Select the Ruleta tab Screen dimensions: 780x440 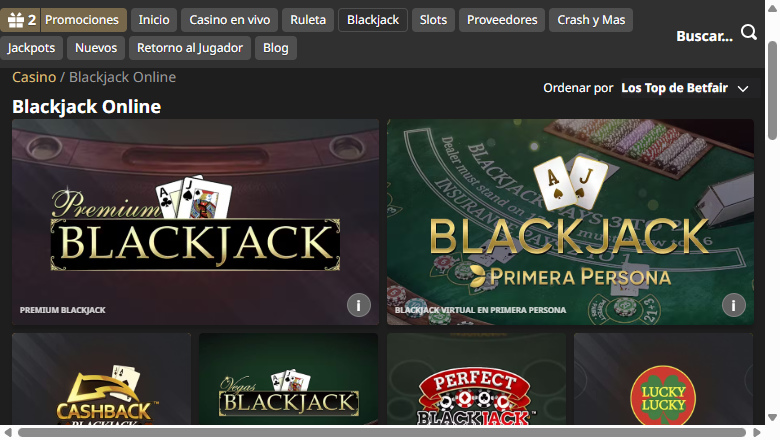tap(308, 20)
